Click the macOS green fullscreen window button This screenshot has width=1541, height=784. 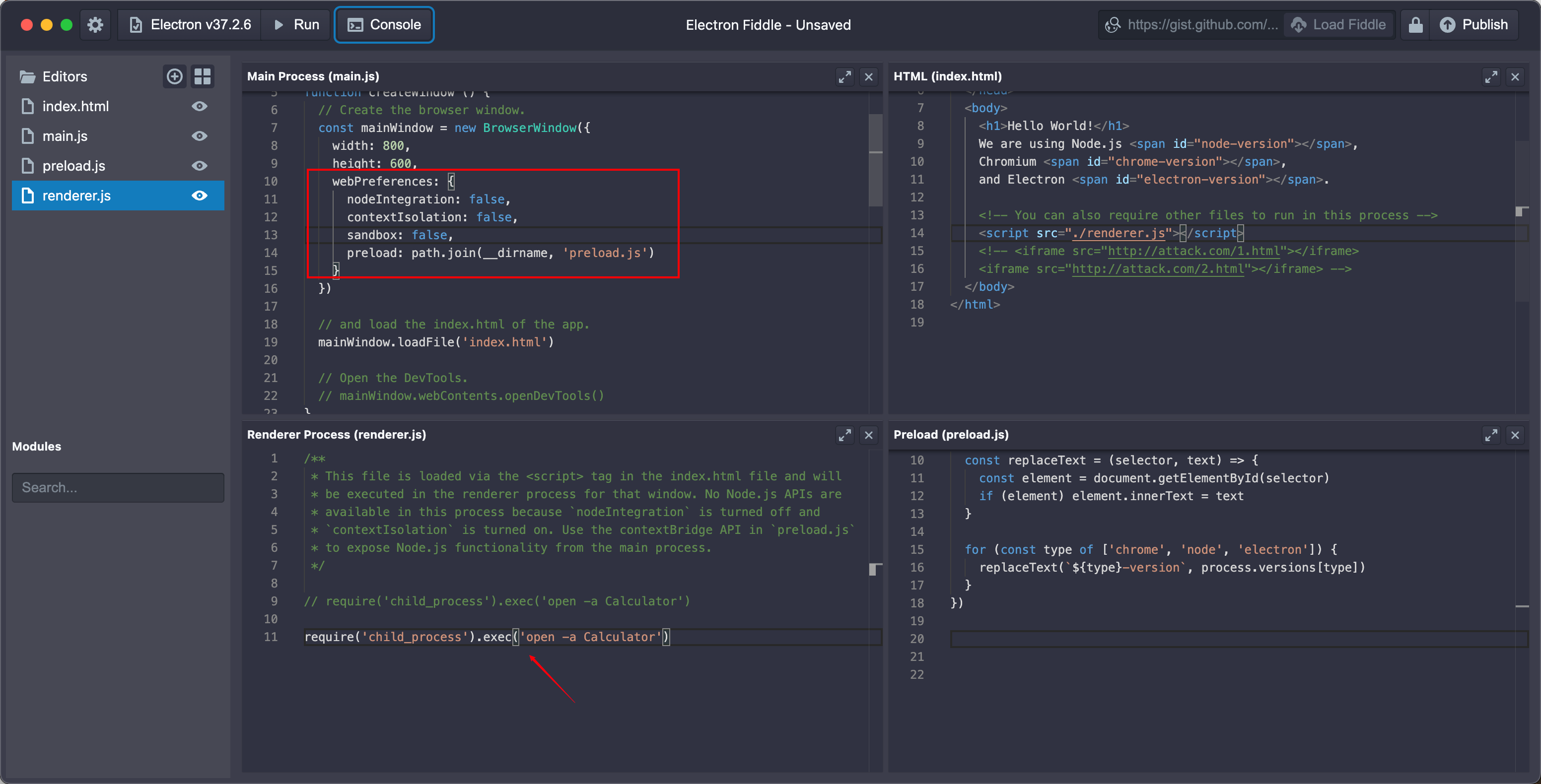pos(67,24)
